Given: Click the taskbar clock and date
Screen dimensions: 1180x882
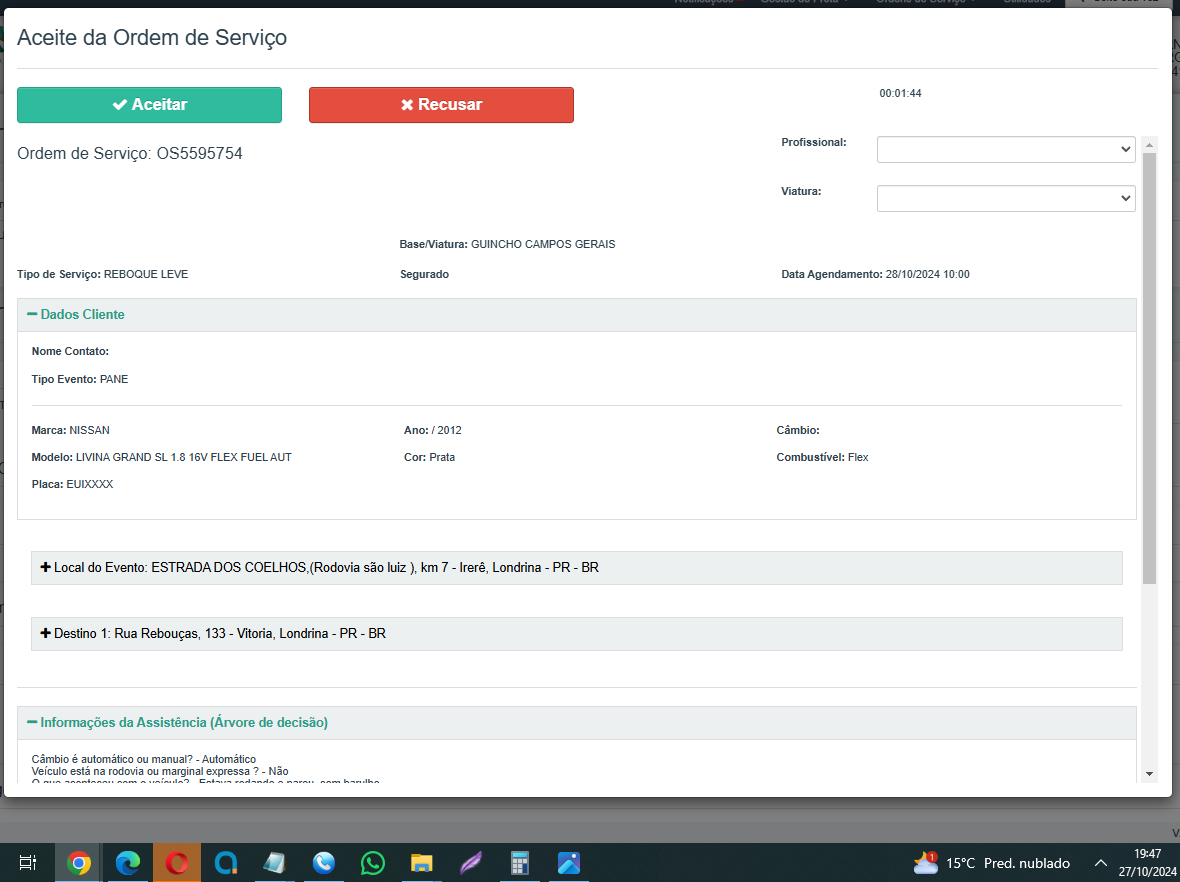Looking at the screenshot, I should point(1147,863).
